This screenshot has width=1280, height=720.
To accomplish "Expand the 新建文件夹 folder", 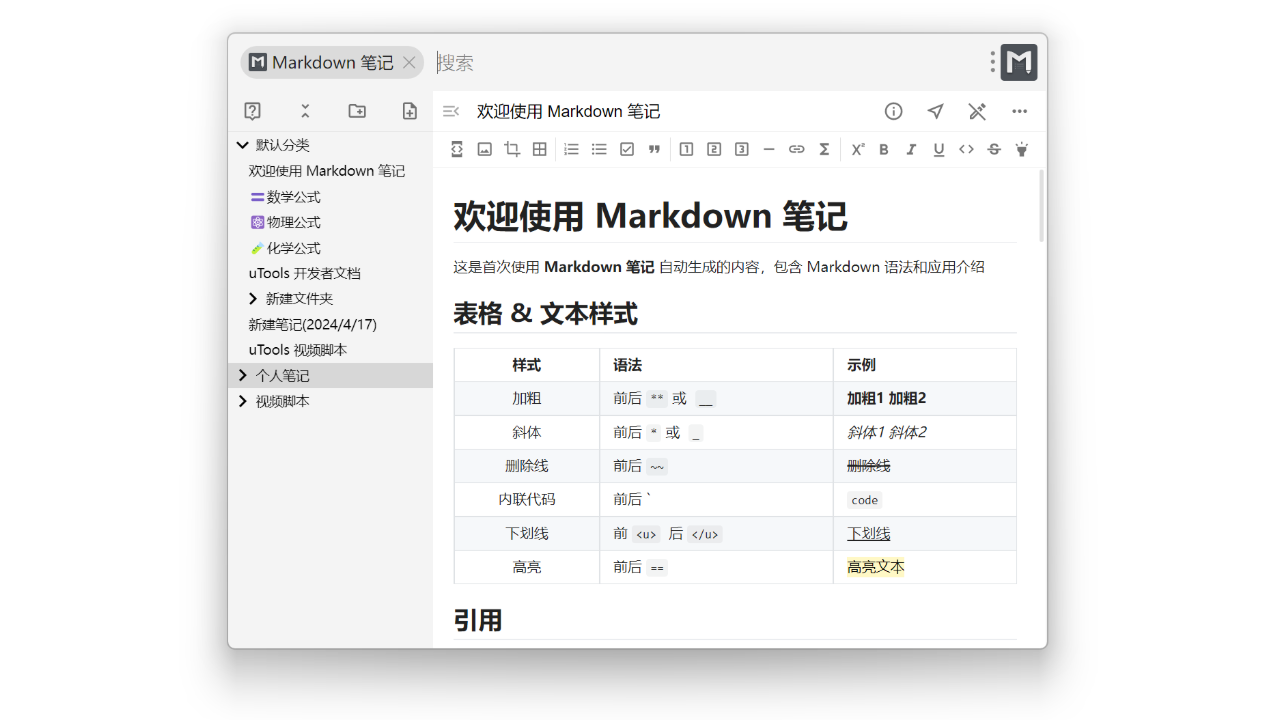I will coord(253,298).
